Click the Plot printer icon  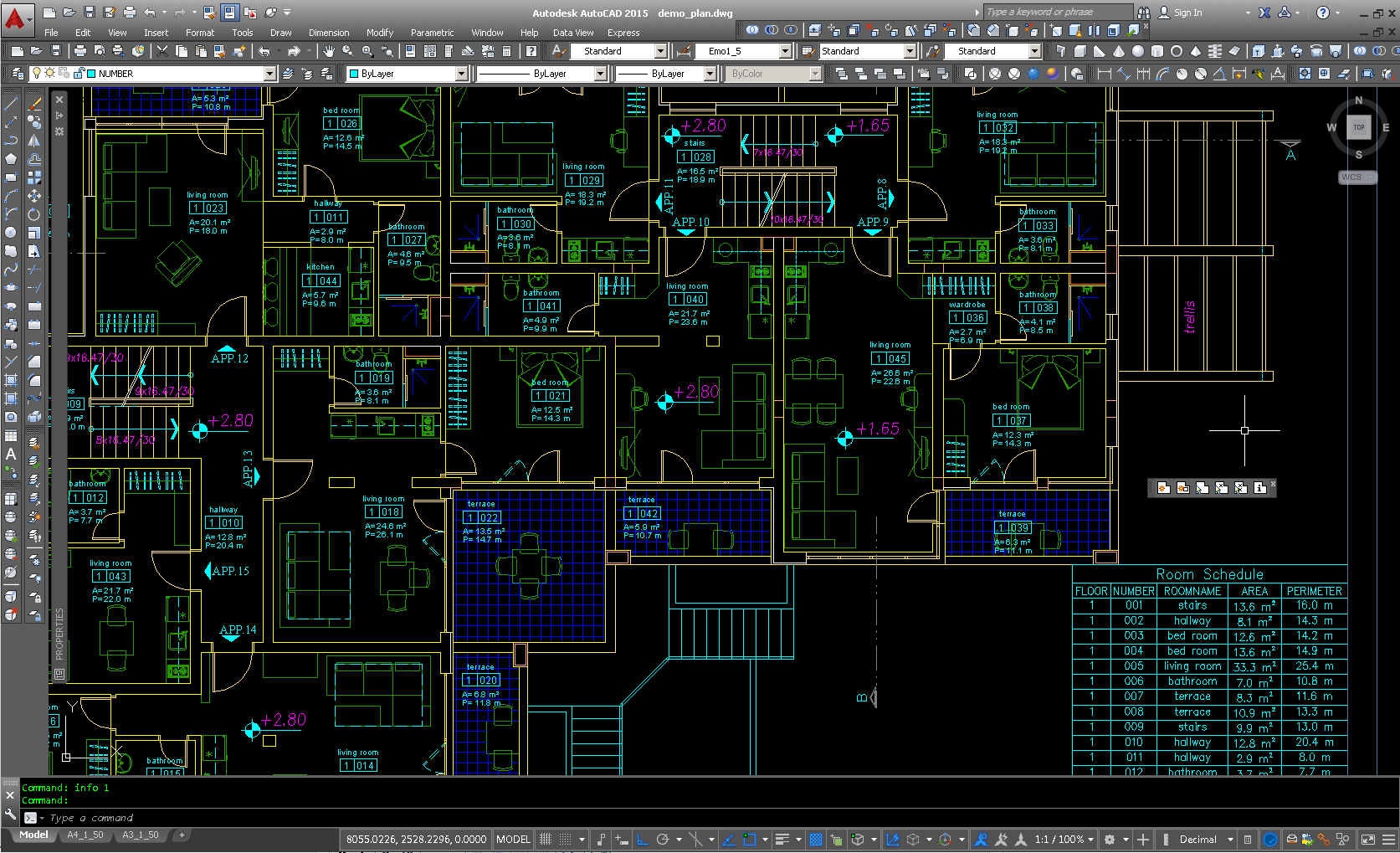pyautogui.click(x=80, y=51)
